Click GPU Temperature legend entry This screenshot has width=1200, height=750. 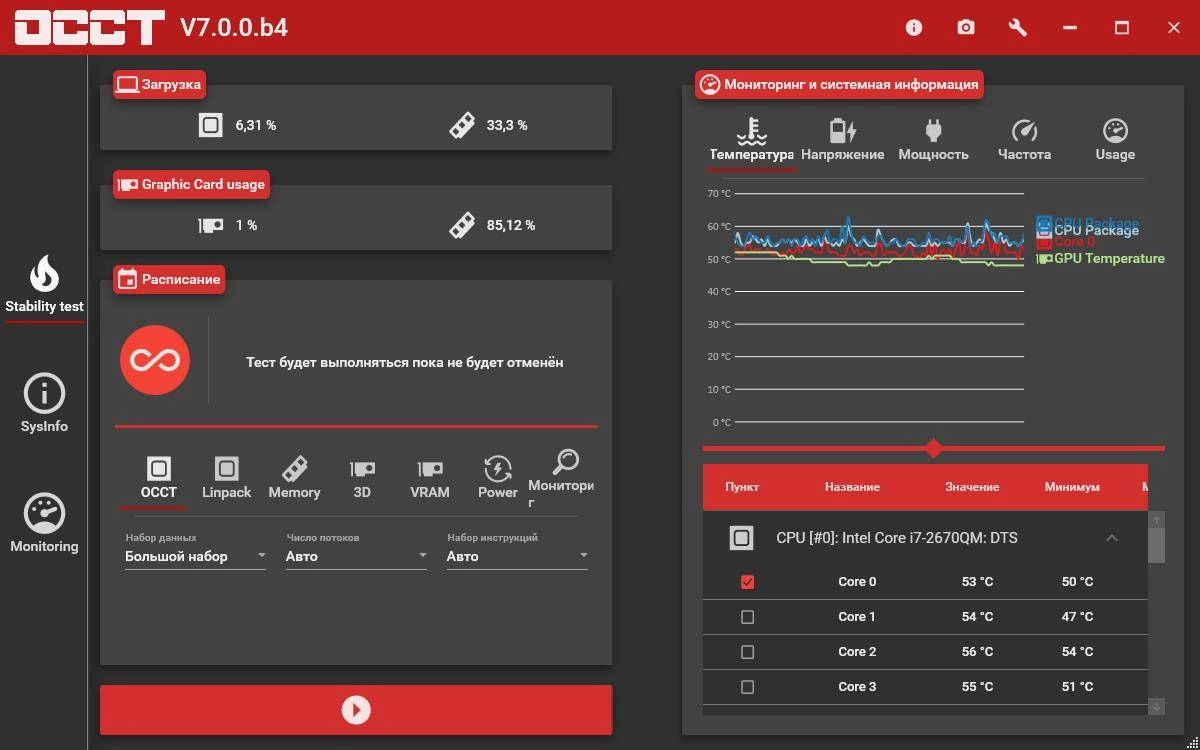pos(1100,258)
